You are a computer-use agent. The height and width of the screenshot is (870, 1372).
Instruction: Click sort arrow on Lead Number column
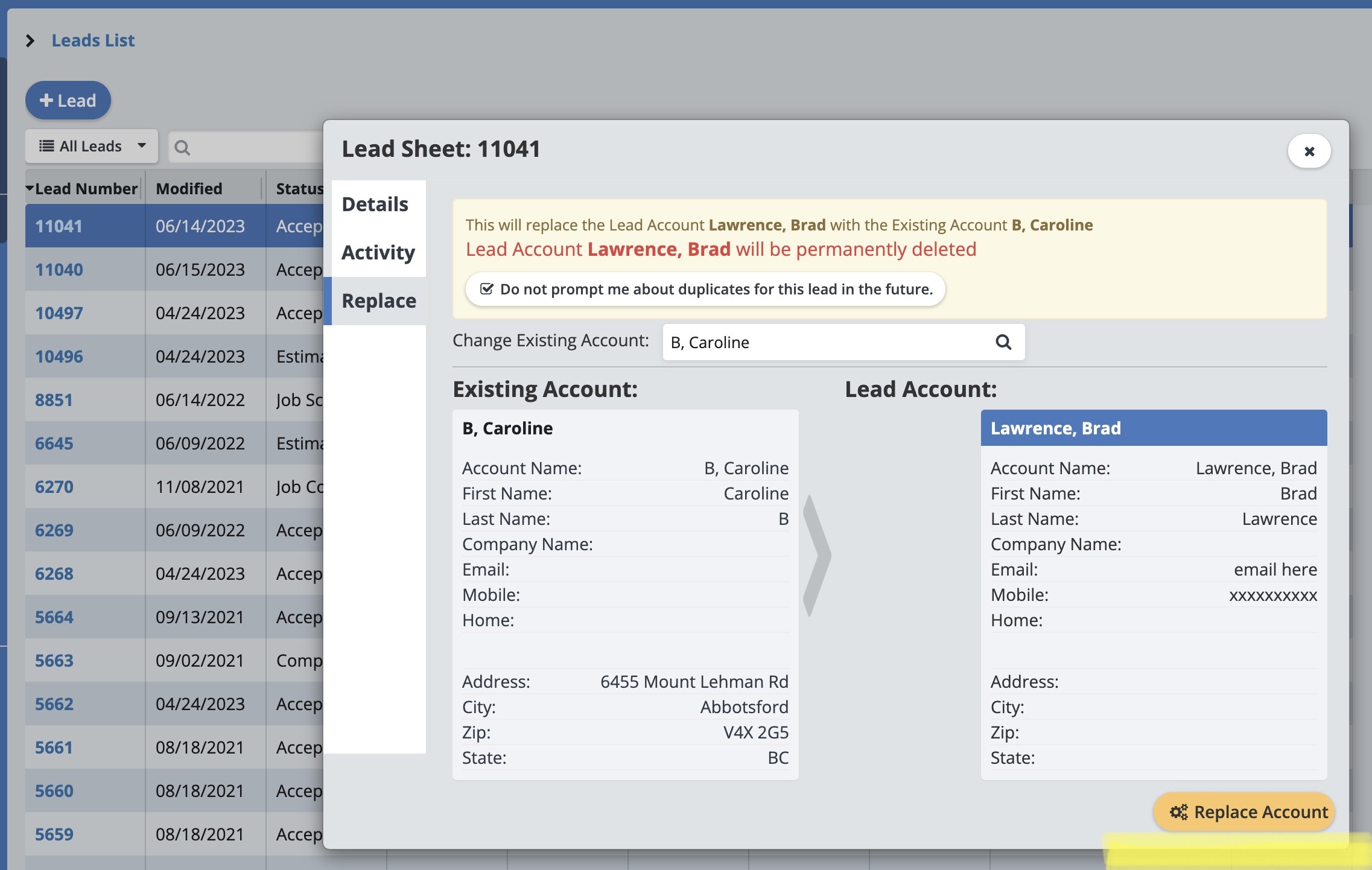(30, 188)
